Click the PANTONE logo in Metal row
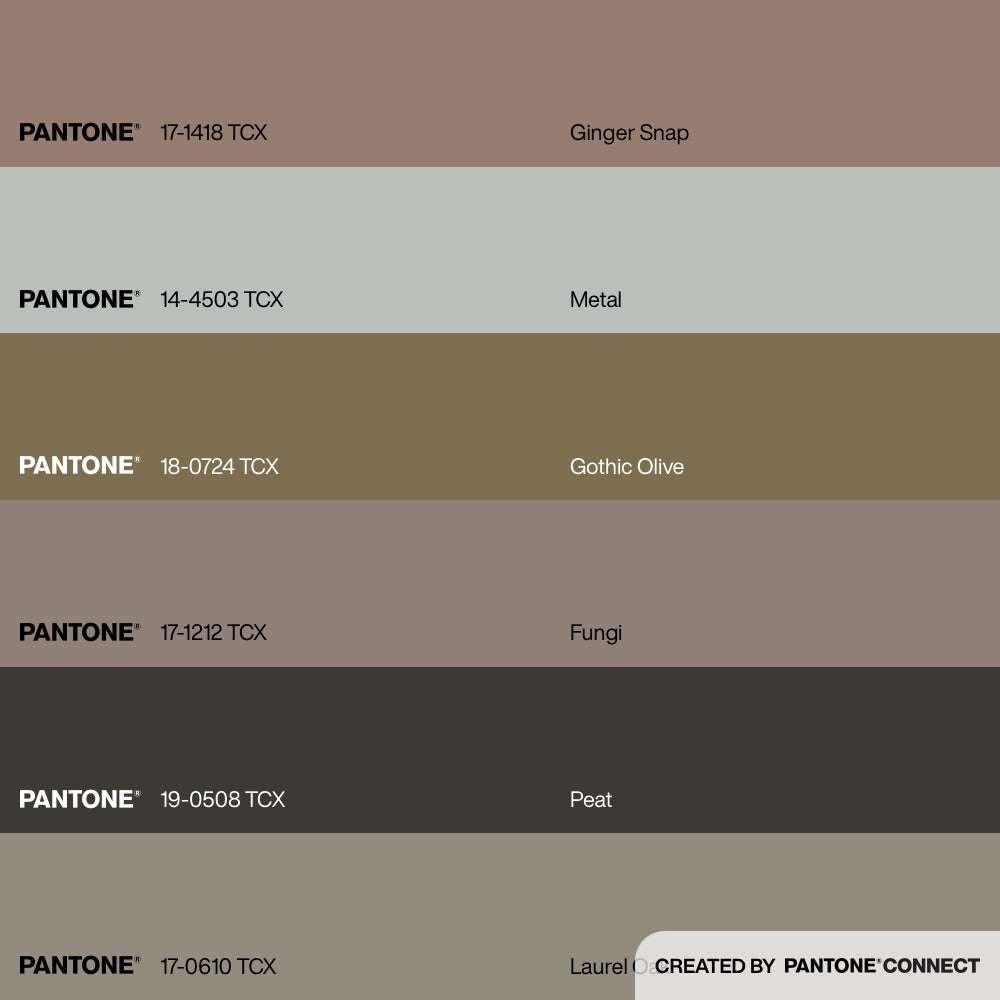The height and width of the screenshot is (1000, 1000). [79, 299]
